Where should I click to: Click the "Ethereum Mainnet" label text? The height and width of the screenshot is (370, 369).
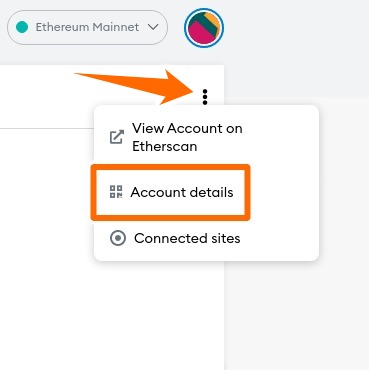point(87,27)
